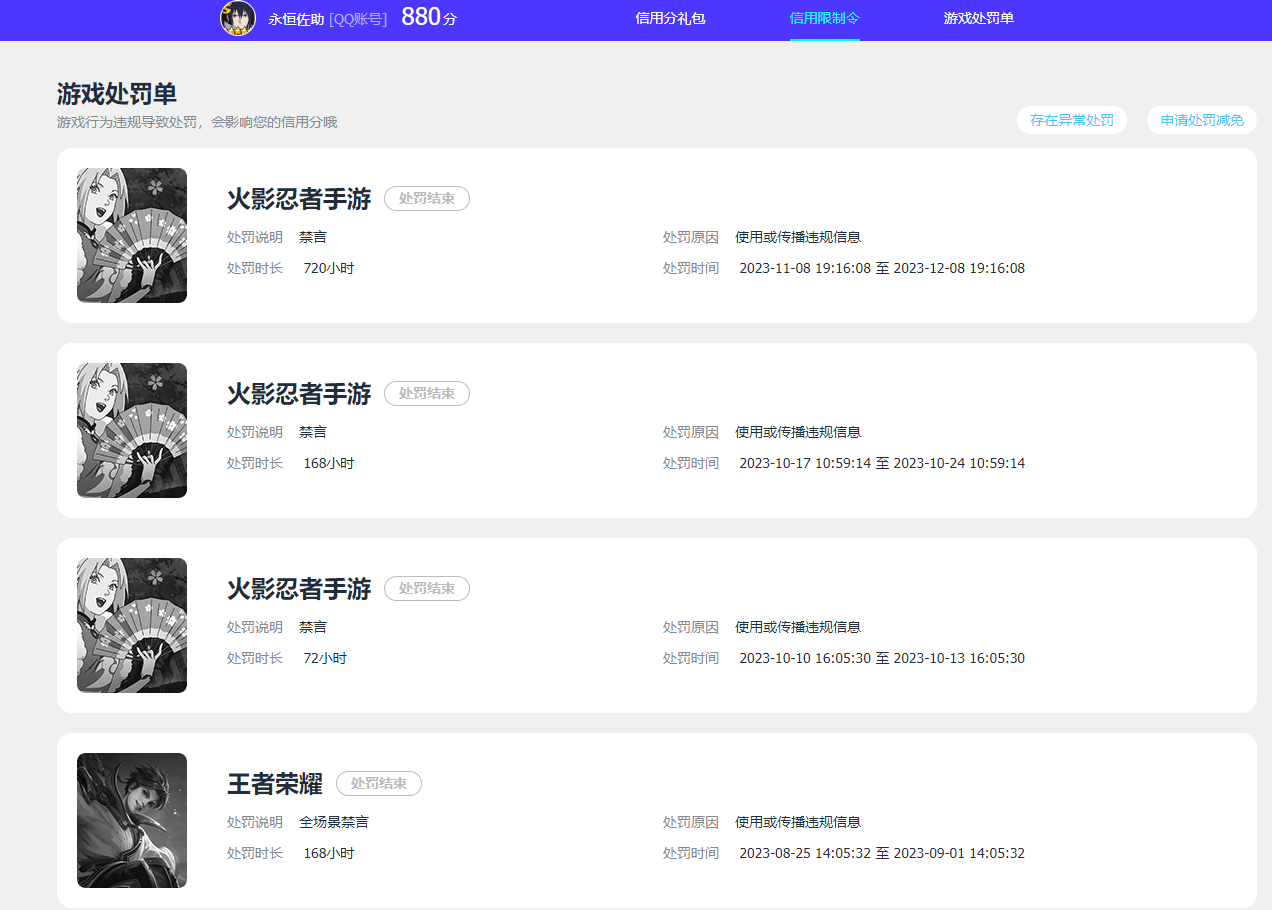Click 处罚结束 badge on the 720小时 card

pos(427,199)
